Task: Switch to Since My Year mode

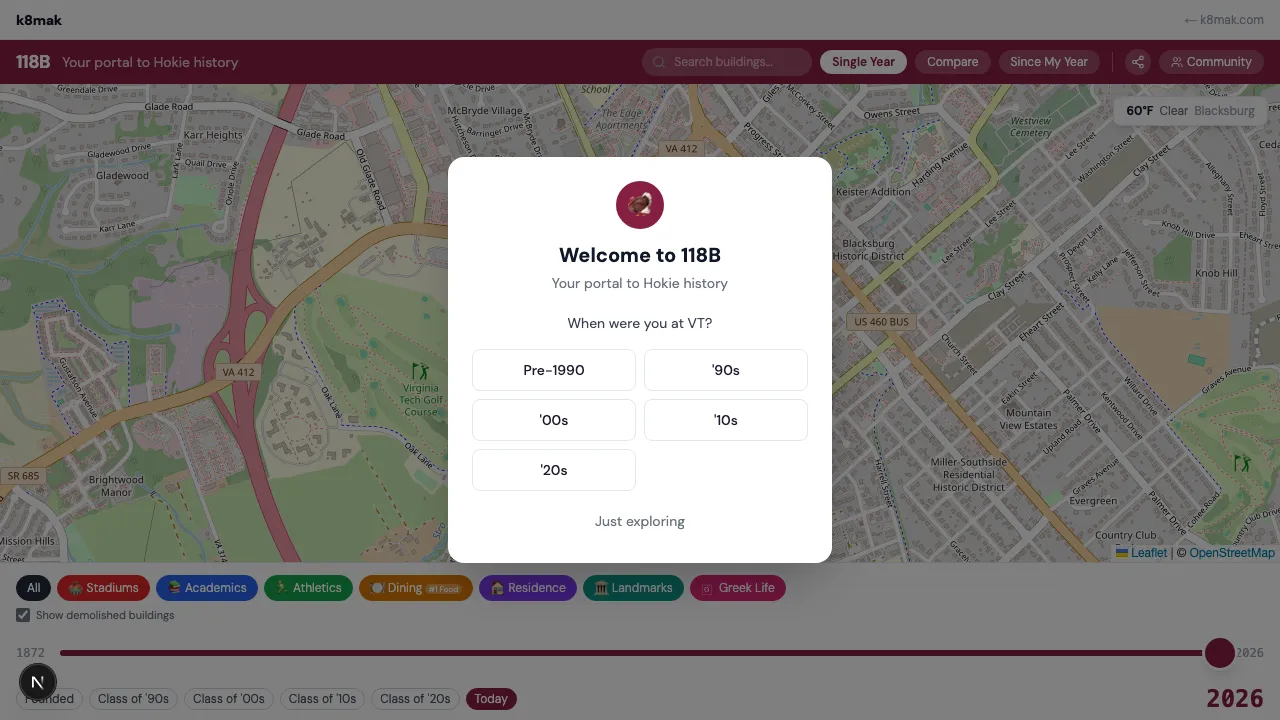Action: [1049, 62]
